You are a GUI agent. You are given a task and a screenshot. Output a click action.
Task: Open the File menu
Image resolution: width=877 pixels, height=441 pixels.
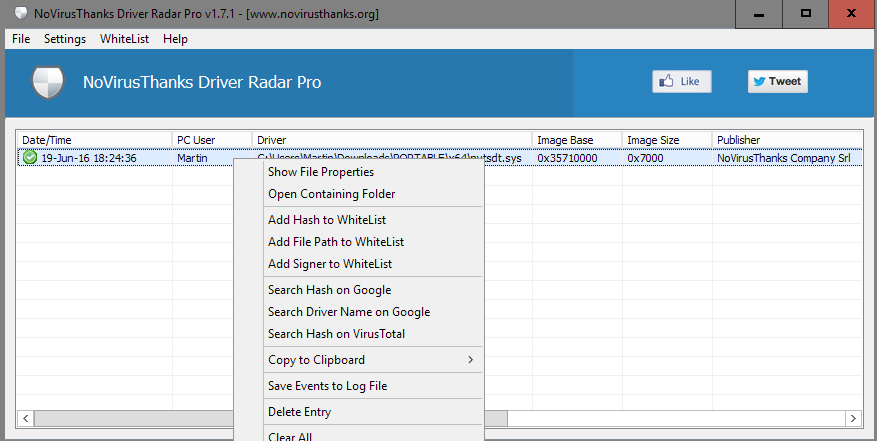(21, 39)
